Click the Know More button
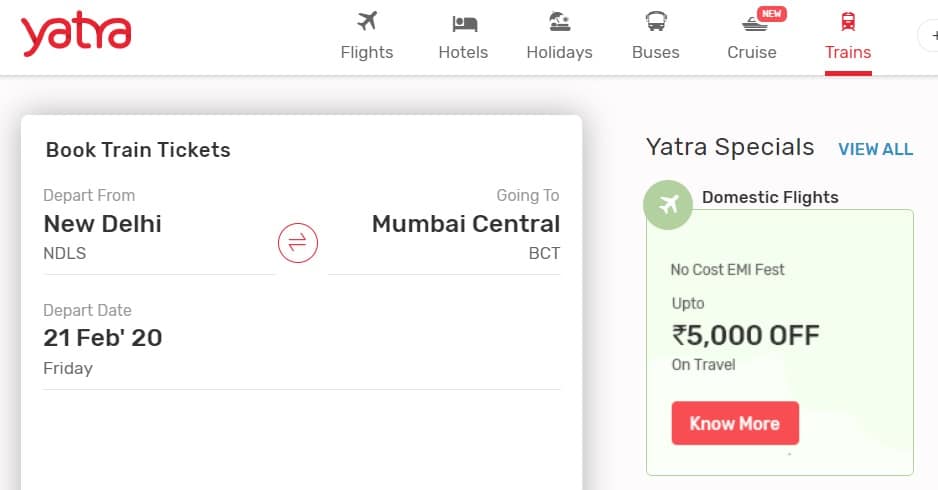The width and height of the screenshot is (938, 490). 735,423
